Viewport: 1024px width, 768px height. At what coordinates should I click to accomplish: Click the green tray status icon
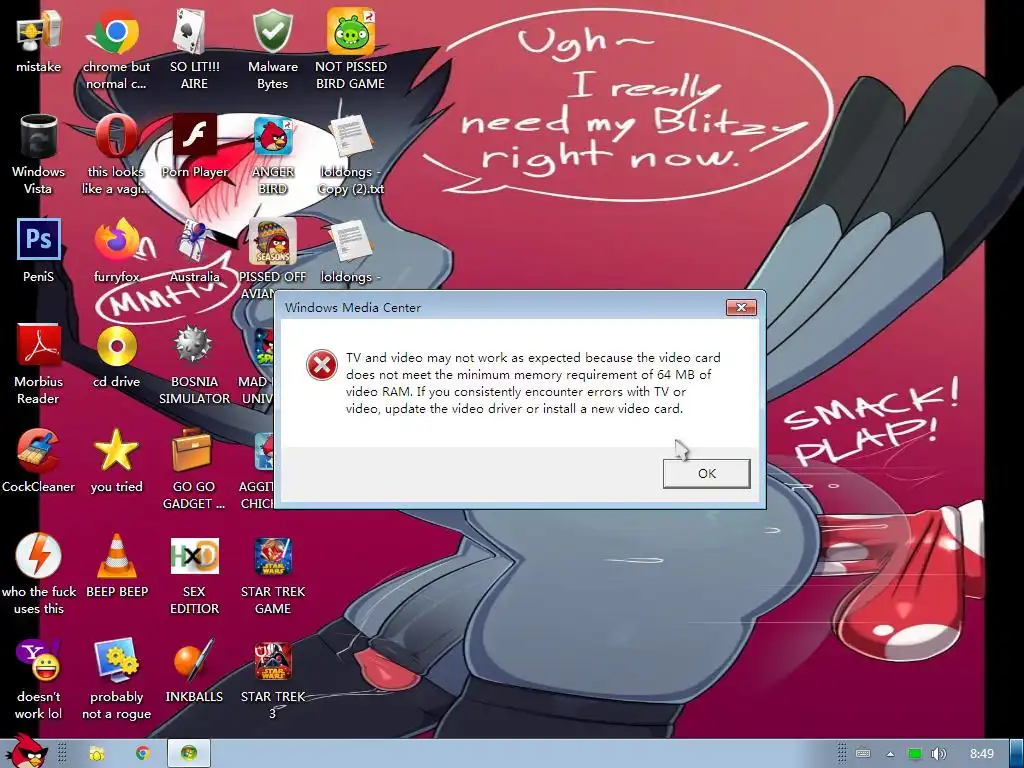(915, 754)
